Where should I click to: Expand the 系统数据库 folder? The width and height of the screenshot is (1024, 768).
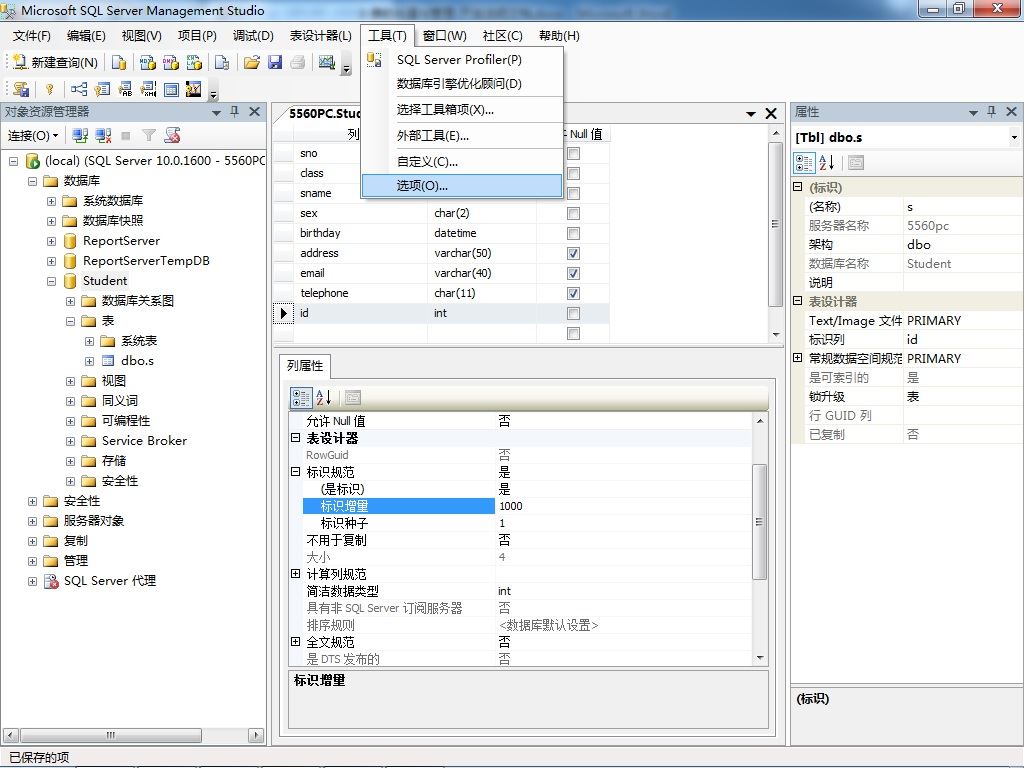point(52,201)
